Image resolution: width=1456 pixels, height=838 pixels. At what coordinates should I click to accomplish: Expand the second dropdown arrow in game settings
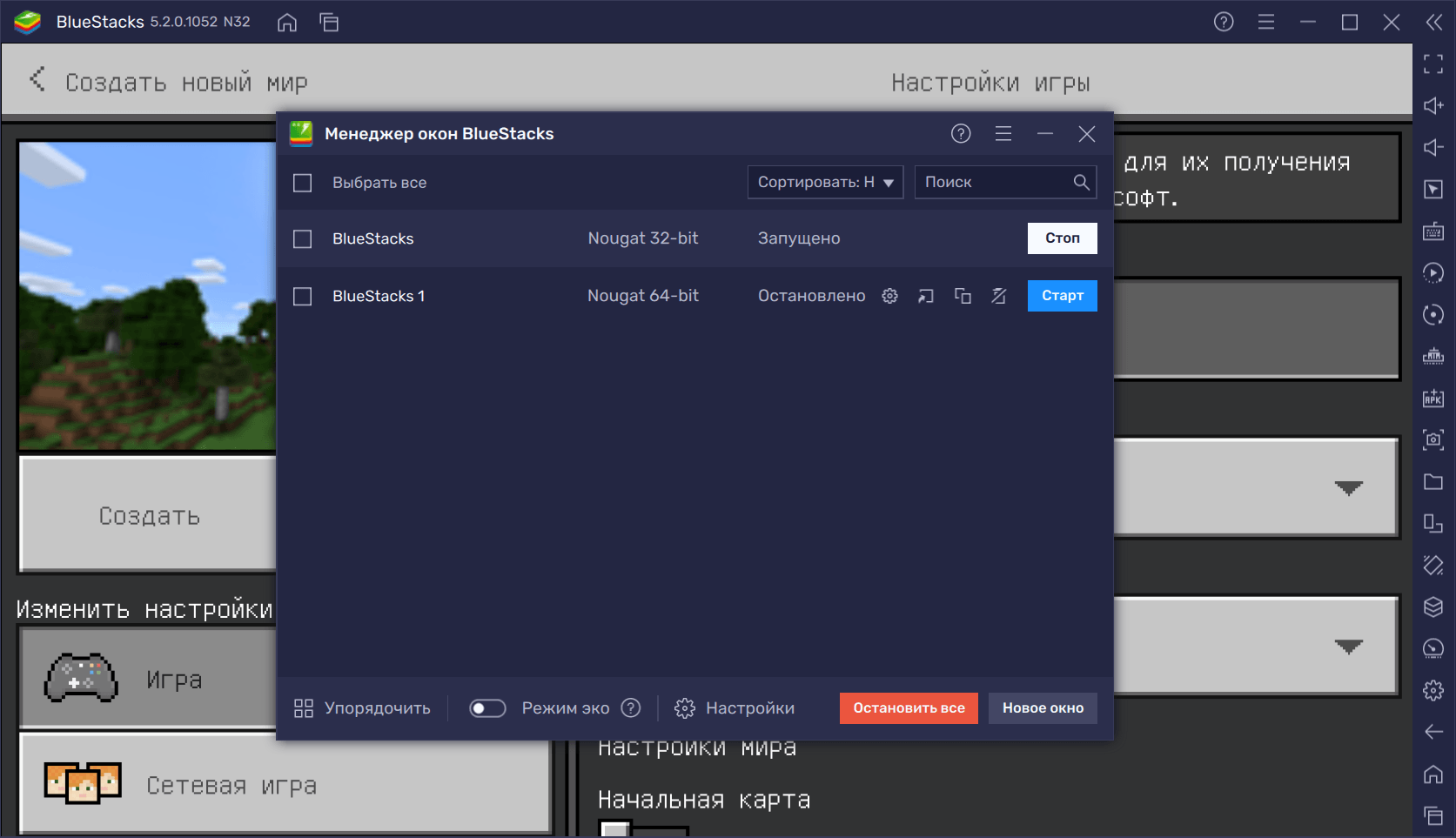pyautogui.click(x=1348, y=647)
